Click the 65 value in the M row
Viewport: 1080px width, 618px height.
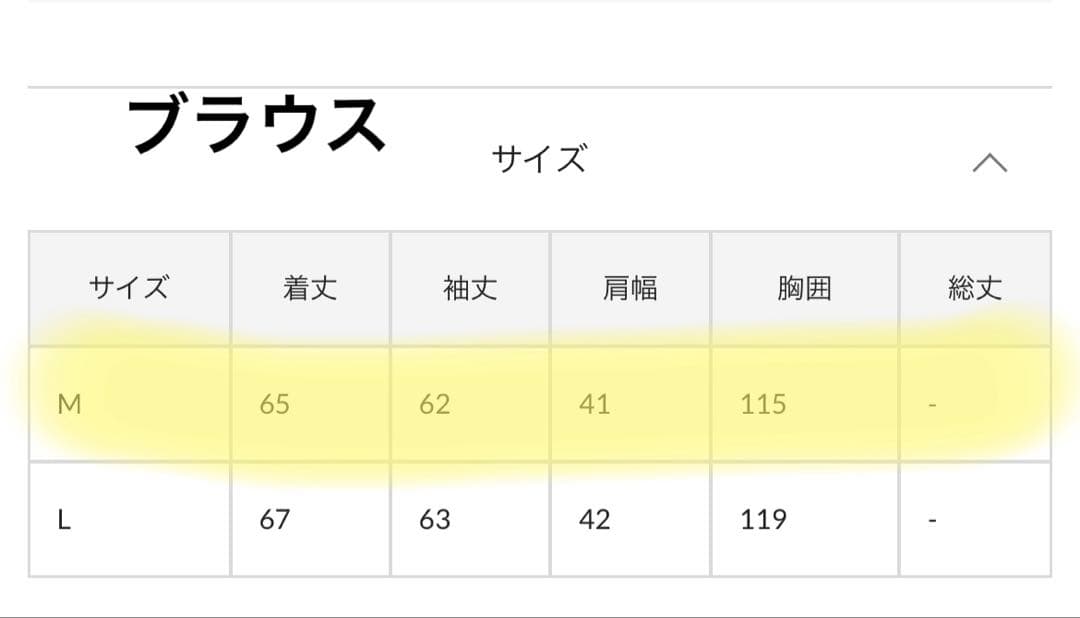point(274,404)
